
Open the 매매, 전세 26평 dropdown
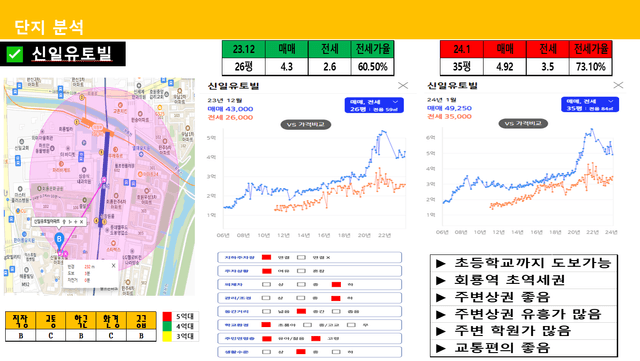coord(374,105)
